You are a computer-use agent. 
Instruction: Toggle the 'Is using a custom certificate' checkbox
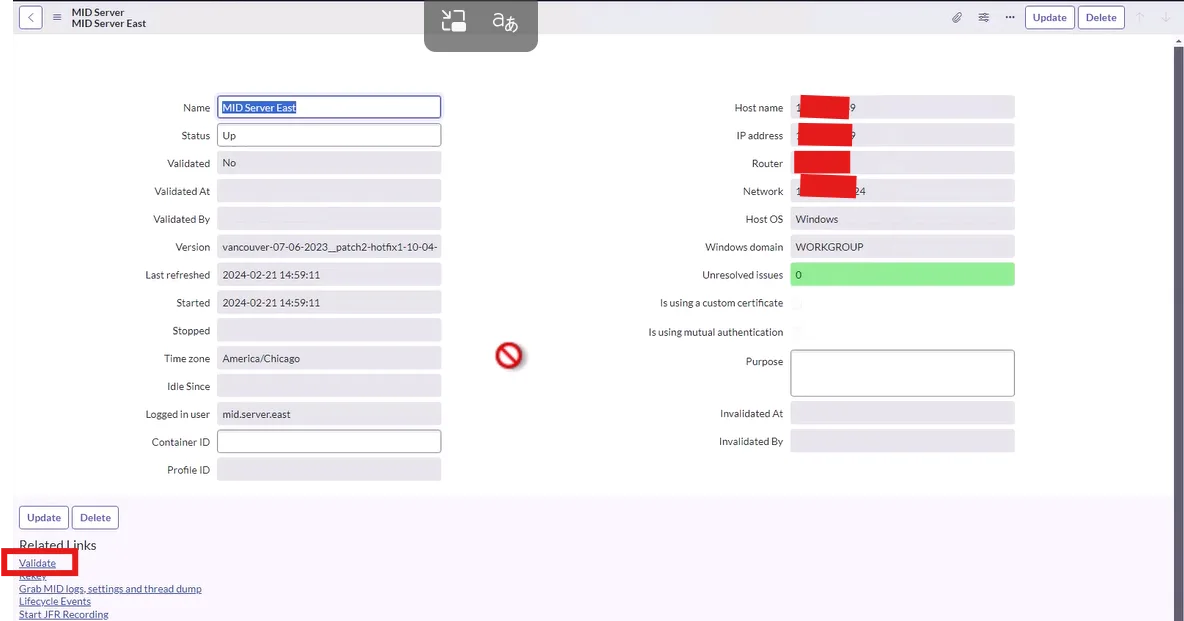797,304
